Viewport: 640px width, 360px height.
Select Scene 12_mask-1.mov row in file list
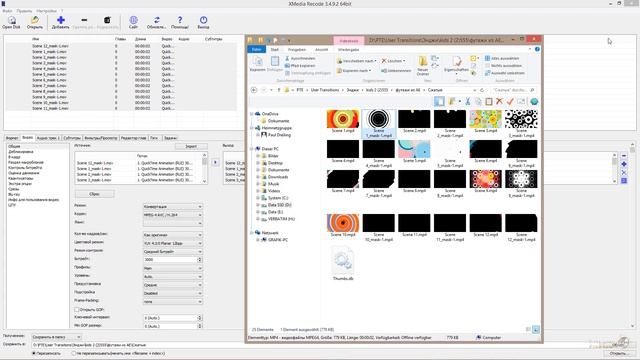[121, 46]
